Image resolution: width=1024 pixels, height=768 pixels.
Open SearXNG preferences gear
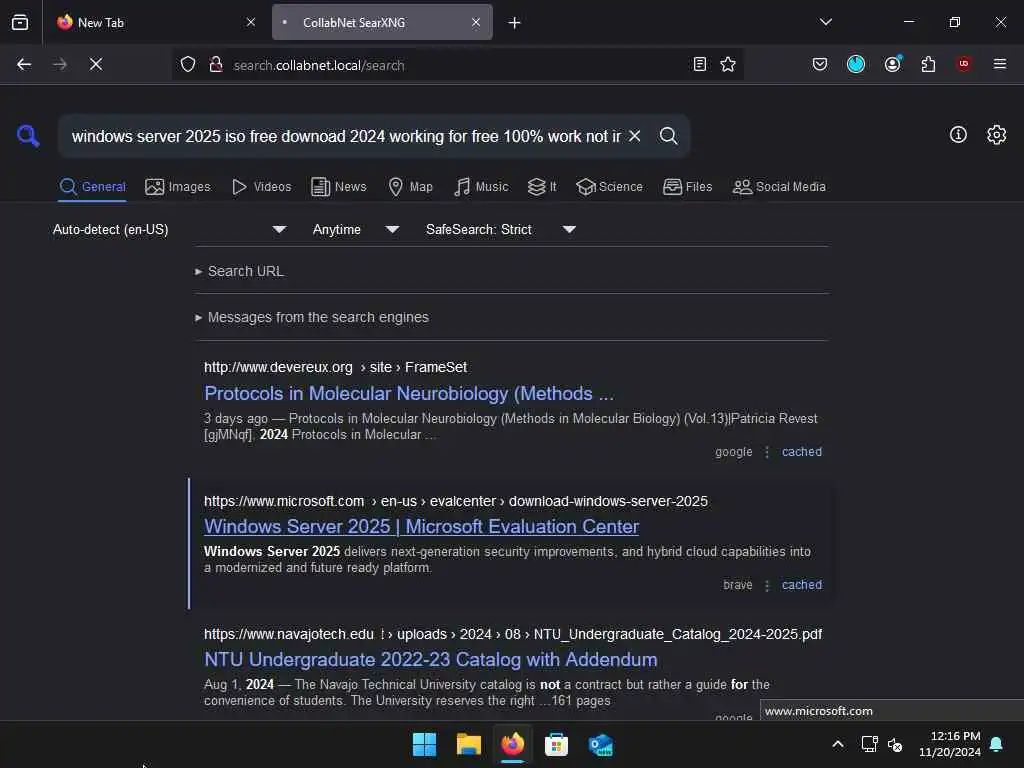996,135
